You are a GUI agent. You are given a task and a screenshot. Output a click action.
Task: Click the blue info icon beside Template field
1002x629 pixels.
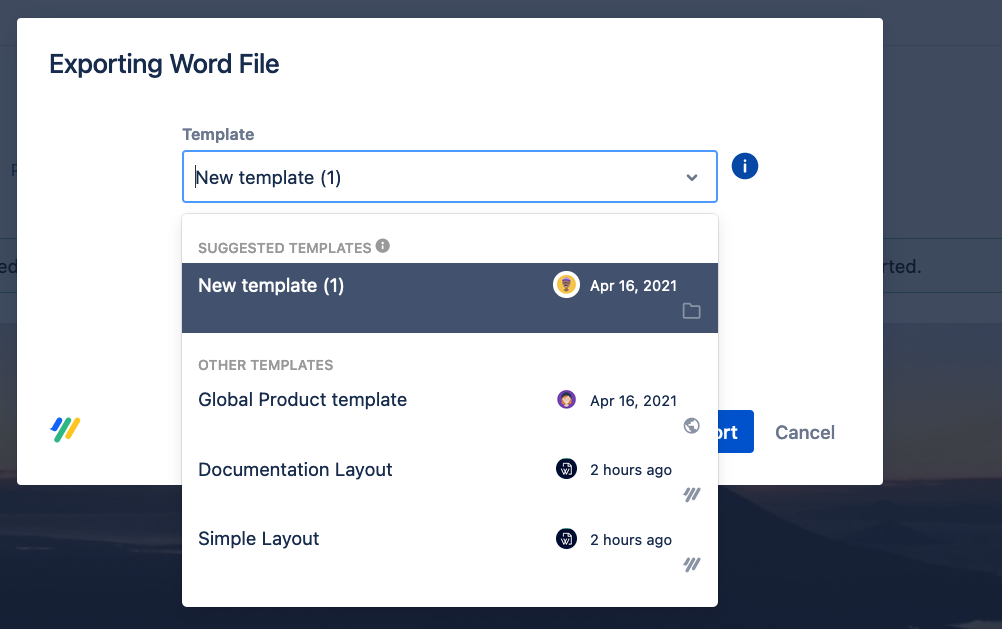(x=745, y=166)
